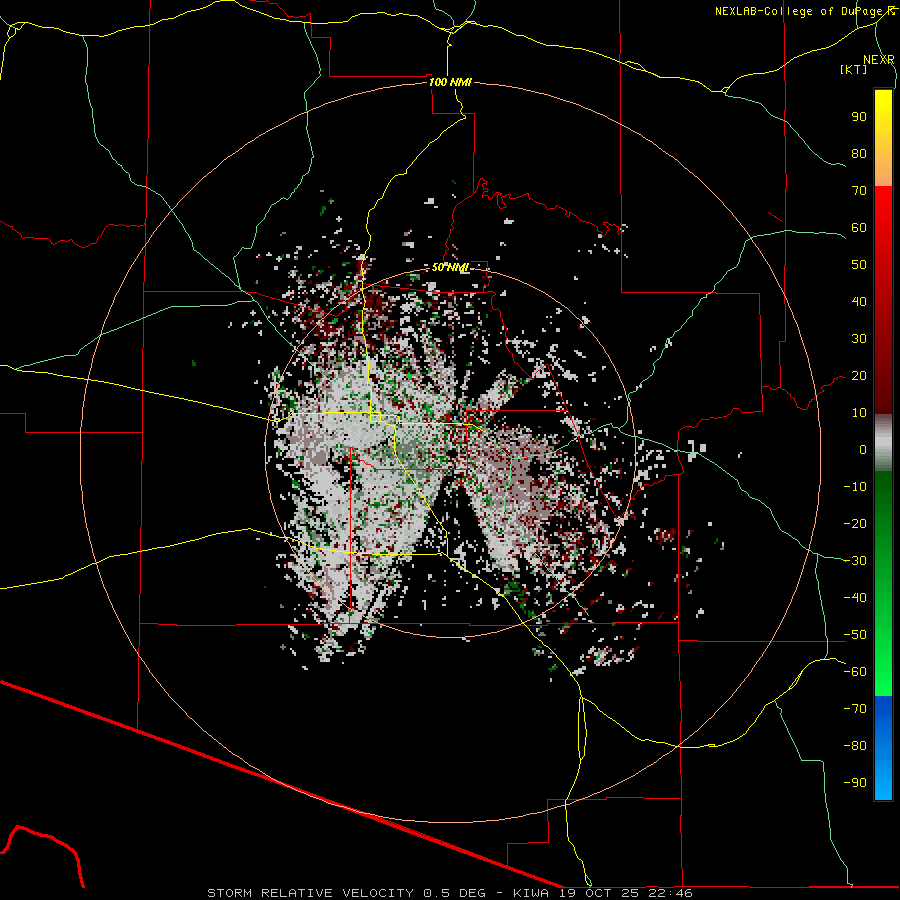This screenshot has width=900, height=900.
Task: Click the STORM RELATIVE VELOCITY caption text
Action: 310,893
